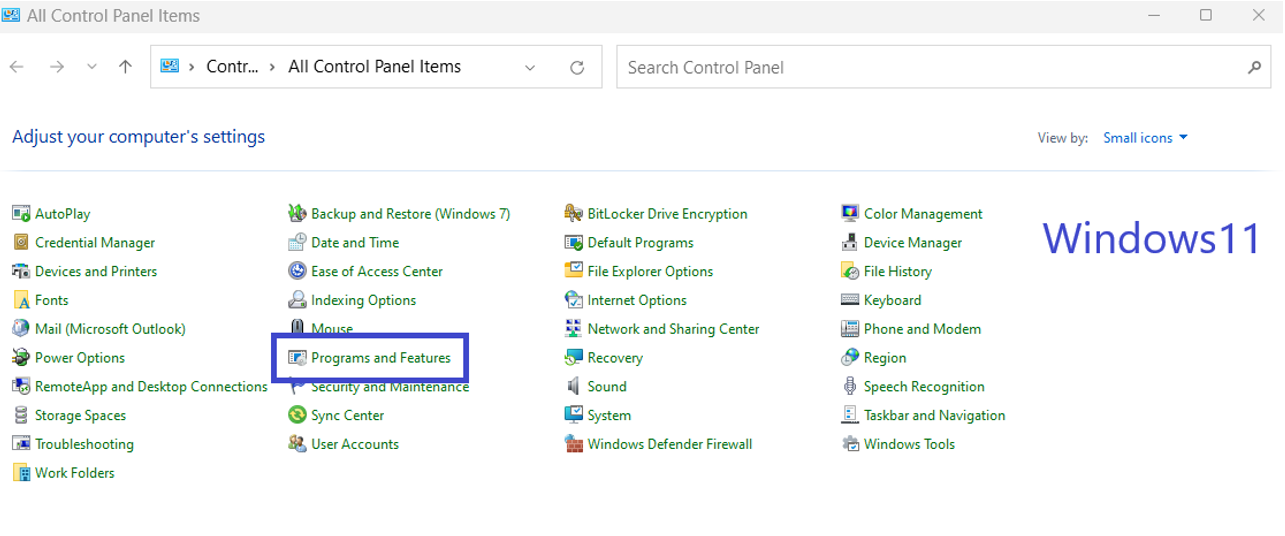Image resolution: width=1285 pixels, height=536 pixels.
Task: Select All Control Panel Items breadcrumb
Action: pos(374,67)
